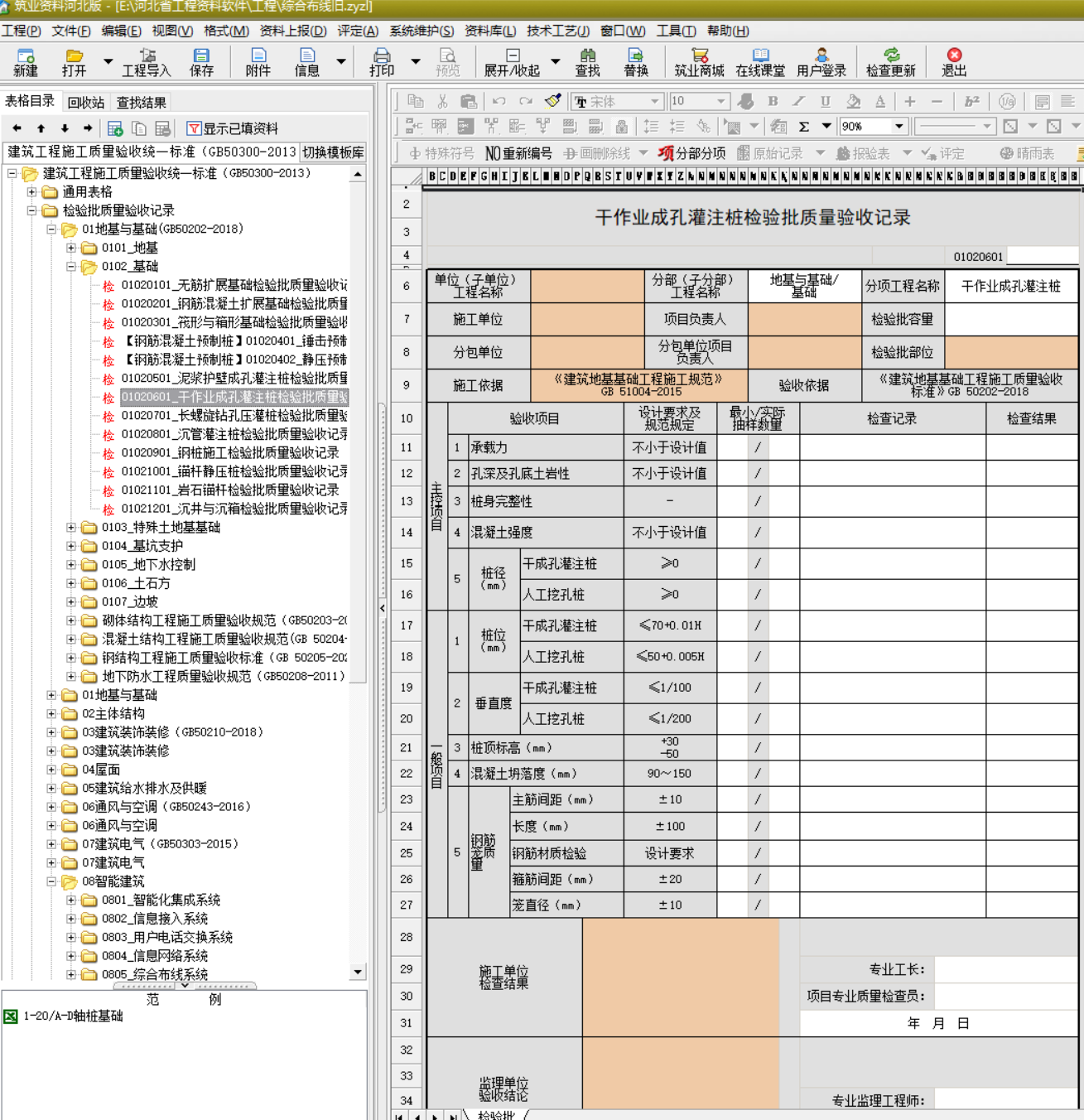Click the 检验批 sheet tab at bottom

point(496,1115)
